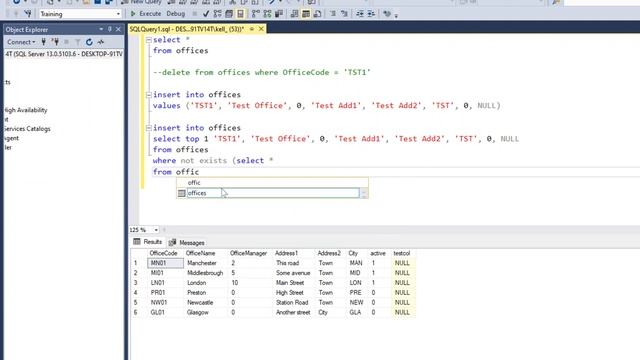Click the autocomplete list scrollbar
This screenshot has height=360, width=640.
(364, 193)
